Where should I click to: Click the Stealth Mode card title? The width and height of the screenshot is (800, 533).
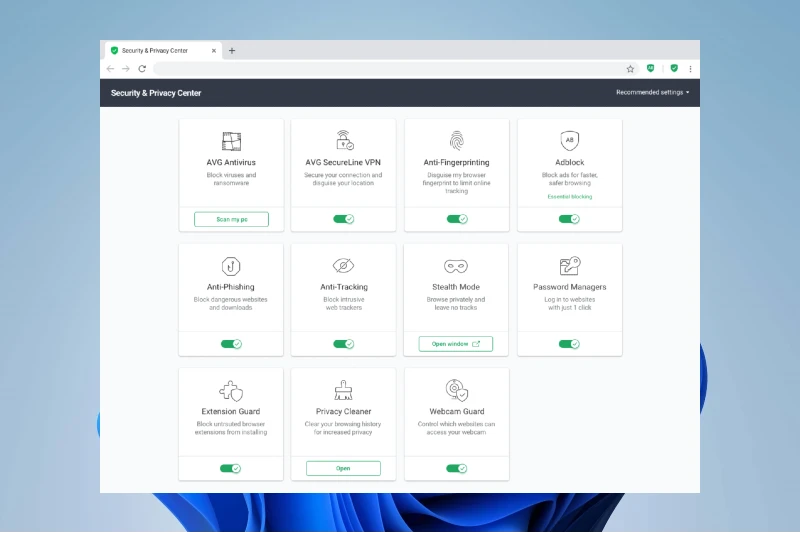pos(456,287)
